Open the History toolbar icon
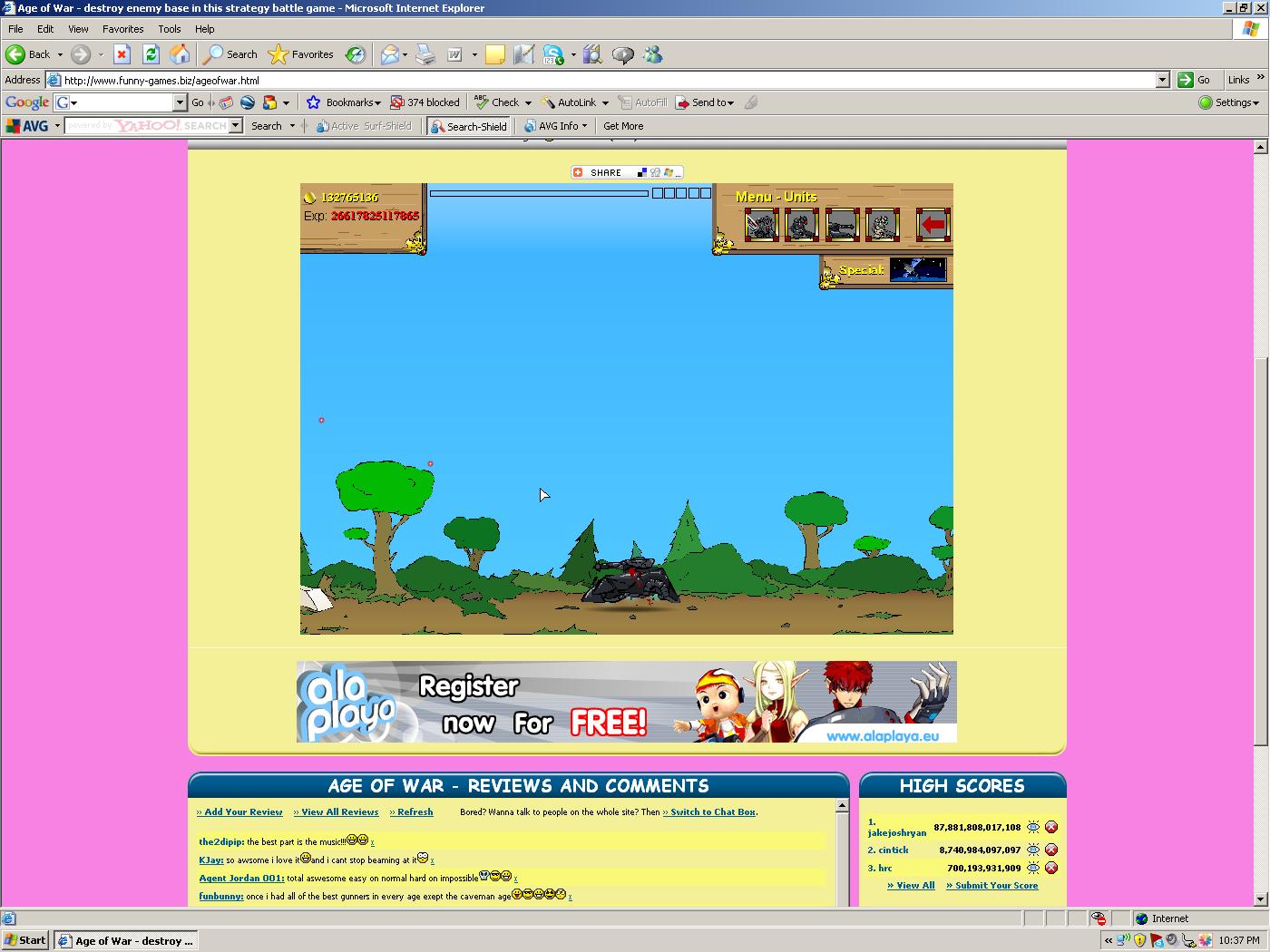This screenshot has width=1270, height=952. 356,54
